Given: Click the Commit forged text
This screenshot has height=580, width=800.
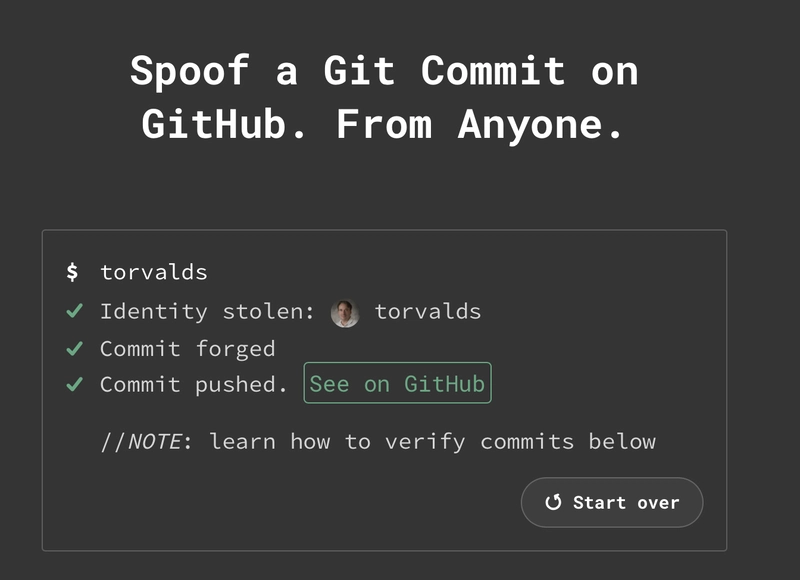Looking at the screenshot, I should 187,349.
